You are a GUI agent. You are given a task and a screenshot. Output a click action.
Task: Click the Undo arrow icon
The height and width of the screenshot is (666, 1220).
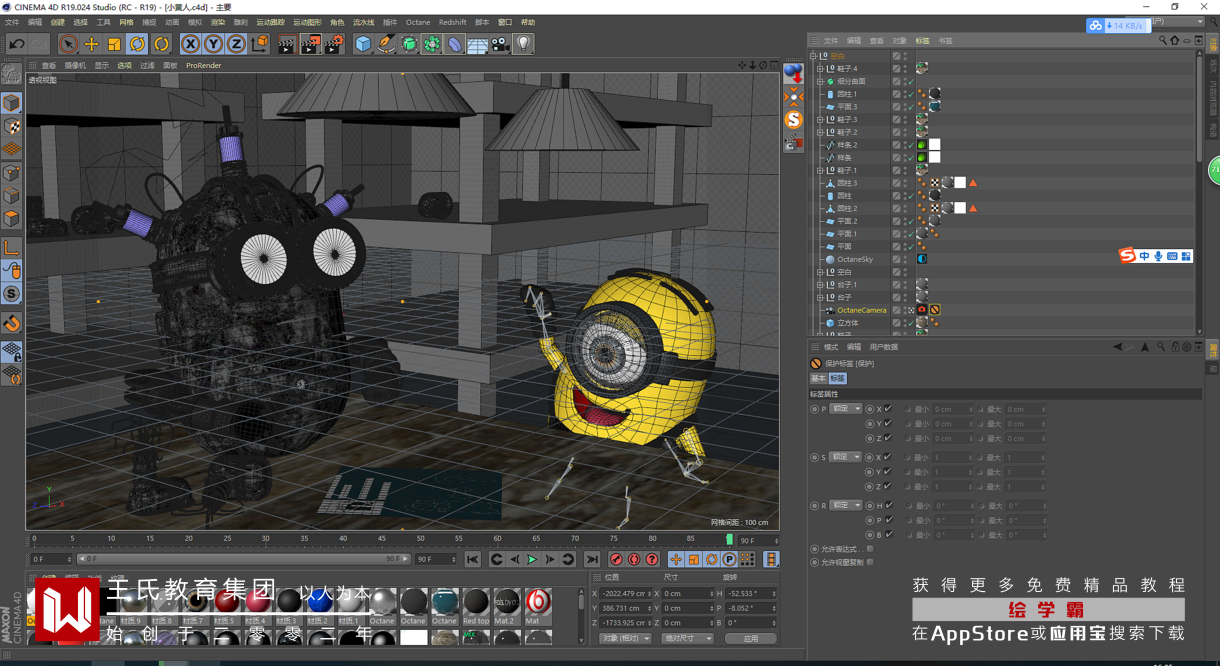click(16, 44)
